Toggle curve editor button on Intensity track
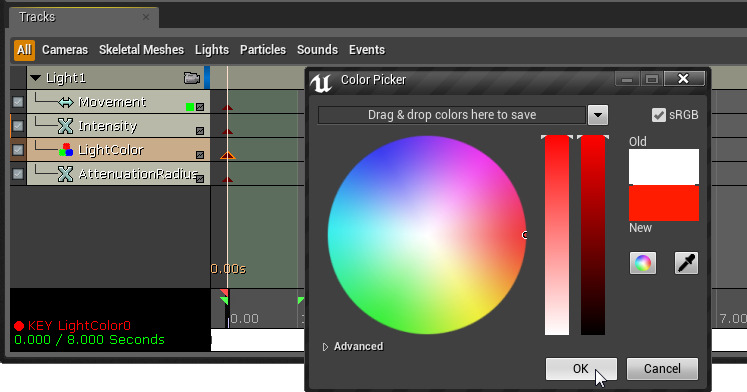747x392 pixels. coord(200,131)
